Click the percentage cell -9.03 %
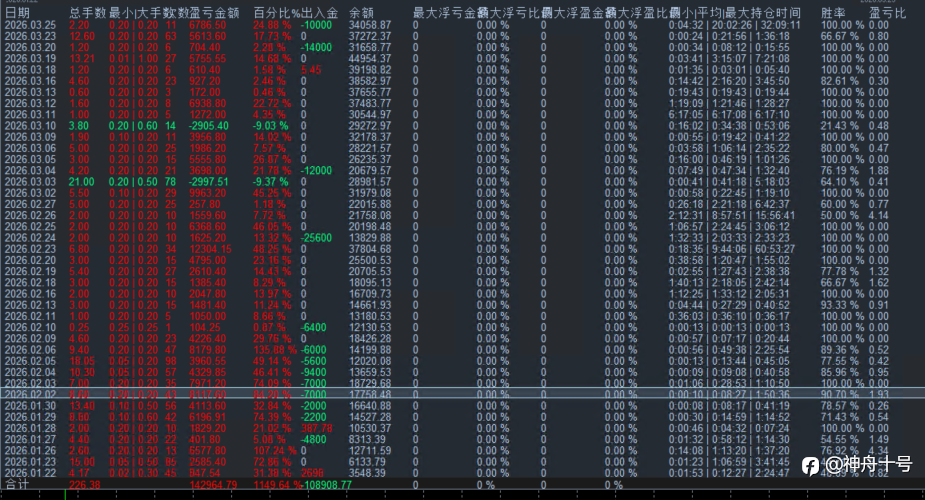This screenshot has height=500, width=925. click(x=271, y=126)
